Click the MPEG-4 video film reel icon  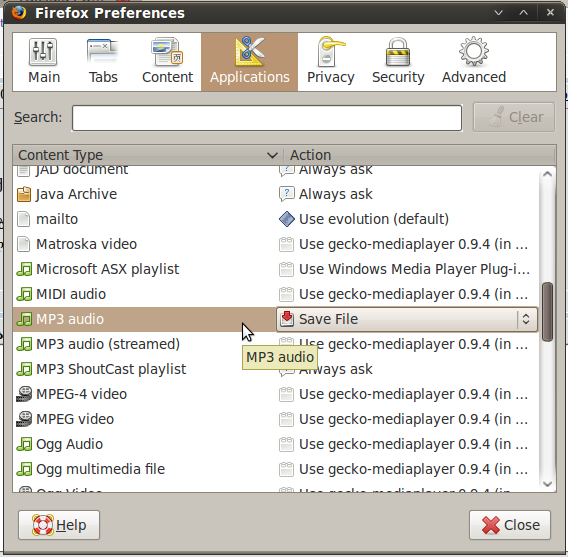tap(24, 394)
